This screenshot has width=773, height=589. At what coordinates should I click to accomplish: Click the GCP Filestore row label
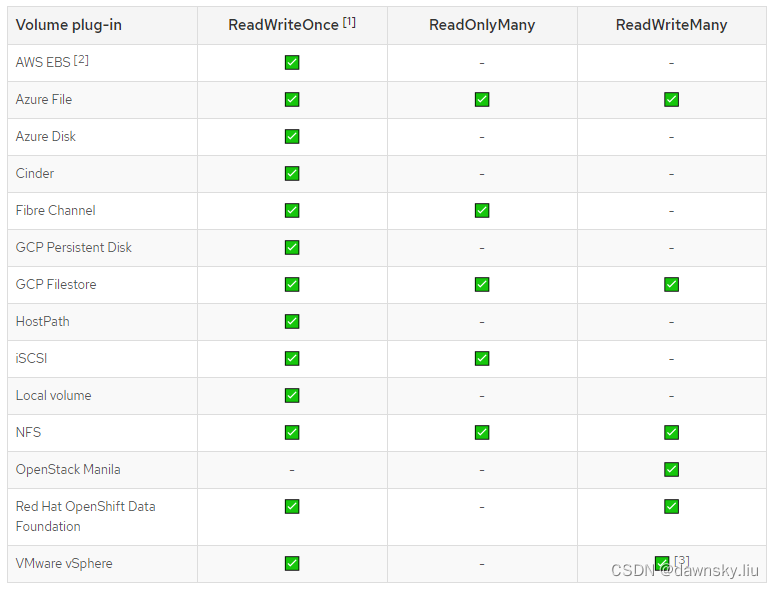56,284
